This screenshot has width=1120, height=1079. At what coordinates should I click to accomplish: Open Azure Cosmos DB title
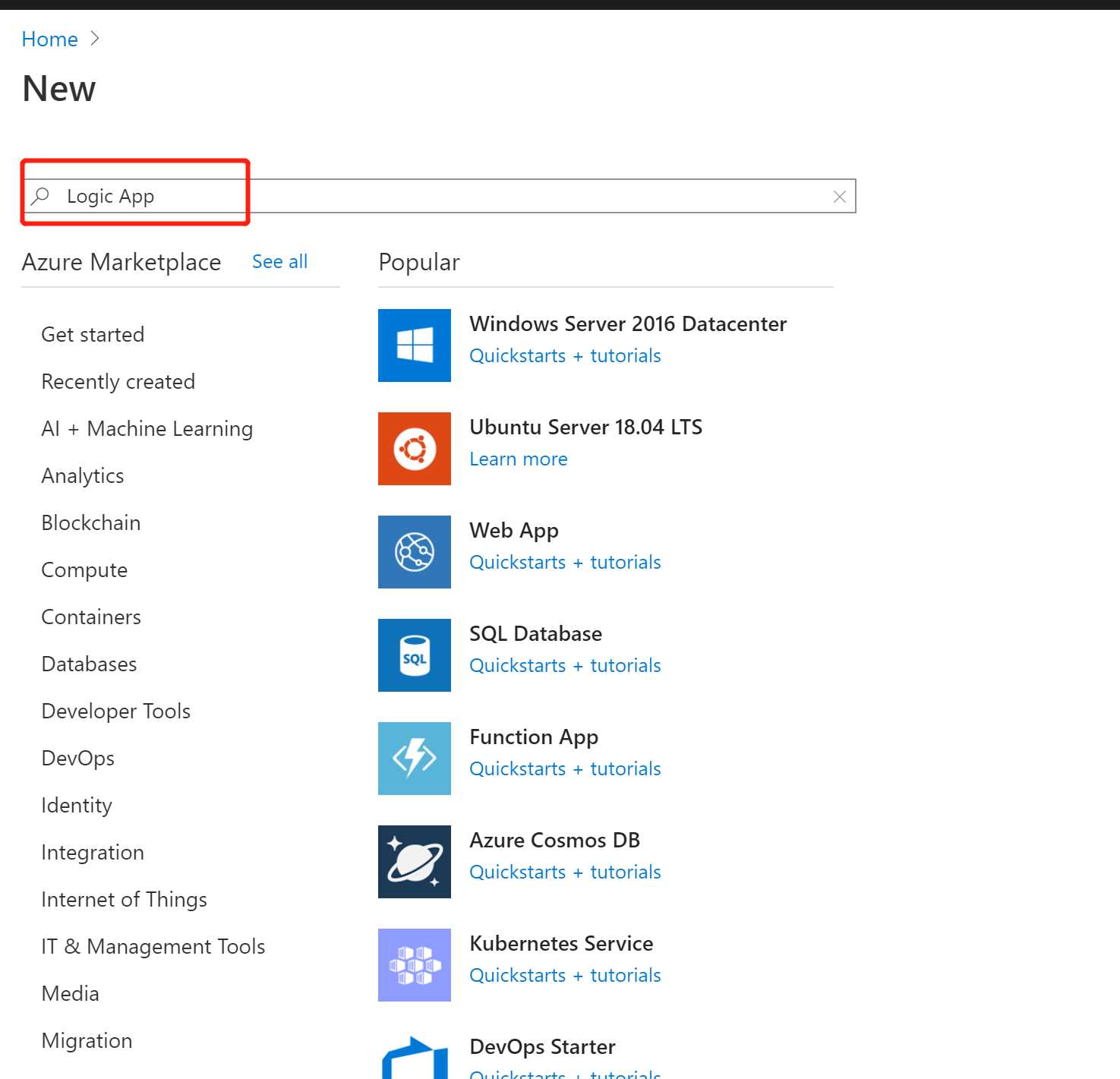tap(555, 841)
